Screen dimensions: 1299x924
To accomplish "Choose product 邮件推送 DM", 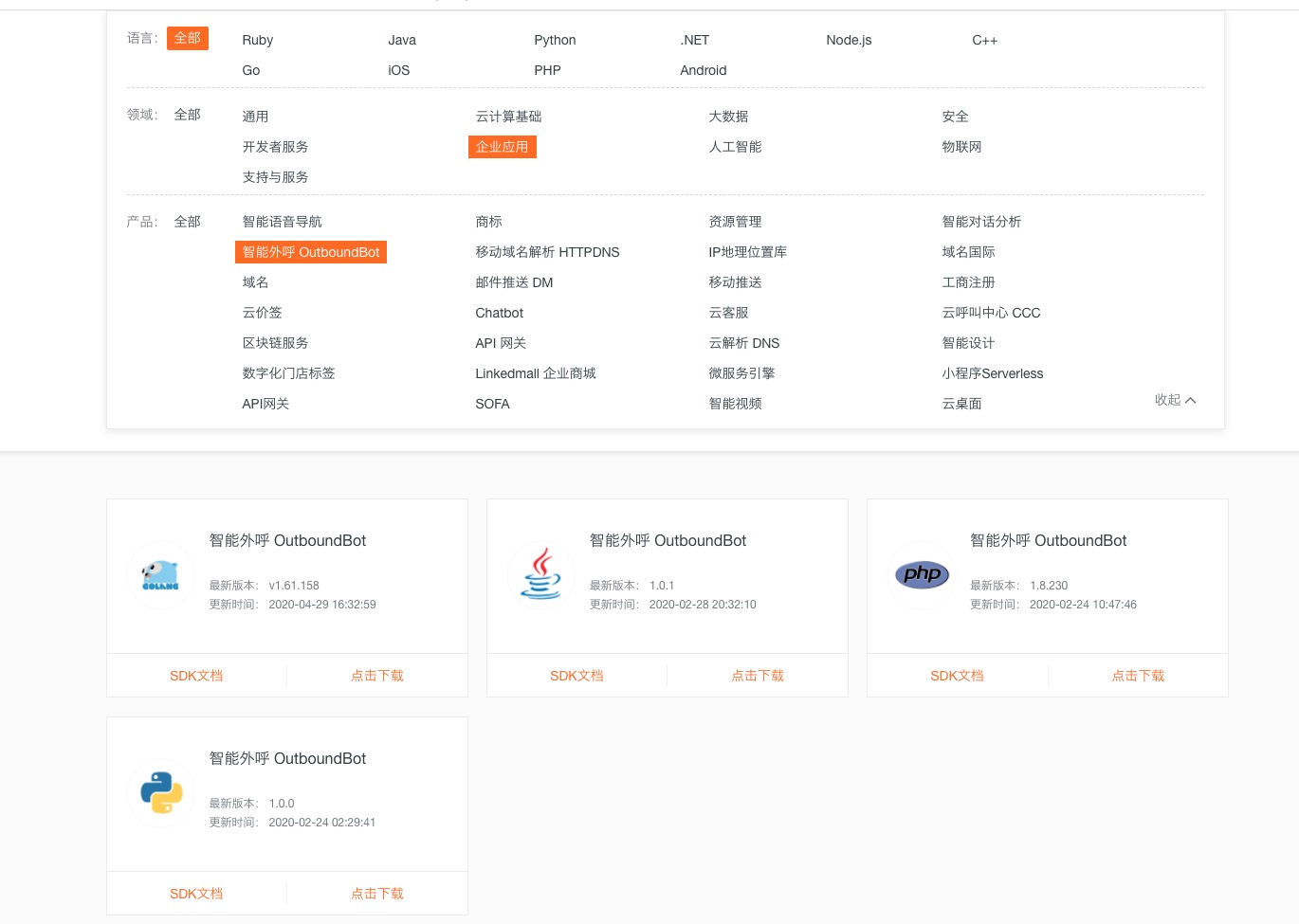I will tap(514, 282).
